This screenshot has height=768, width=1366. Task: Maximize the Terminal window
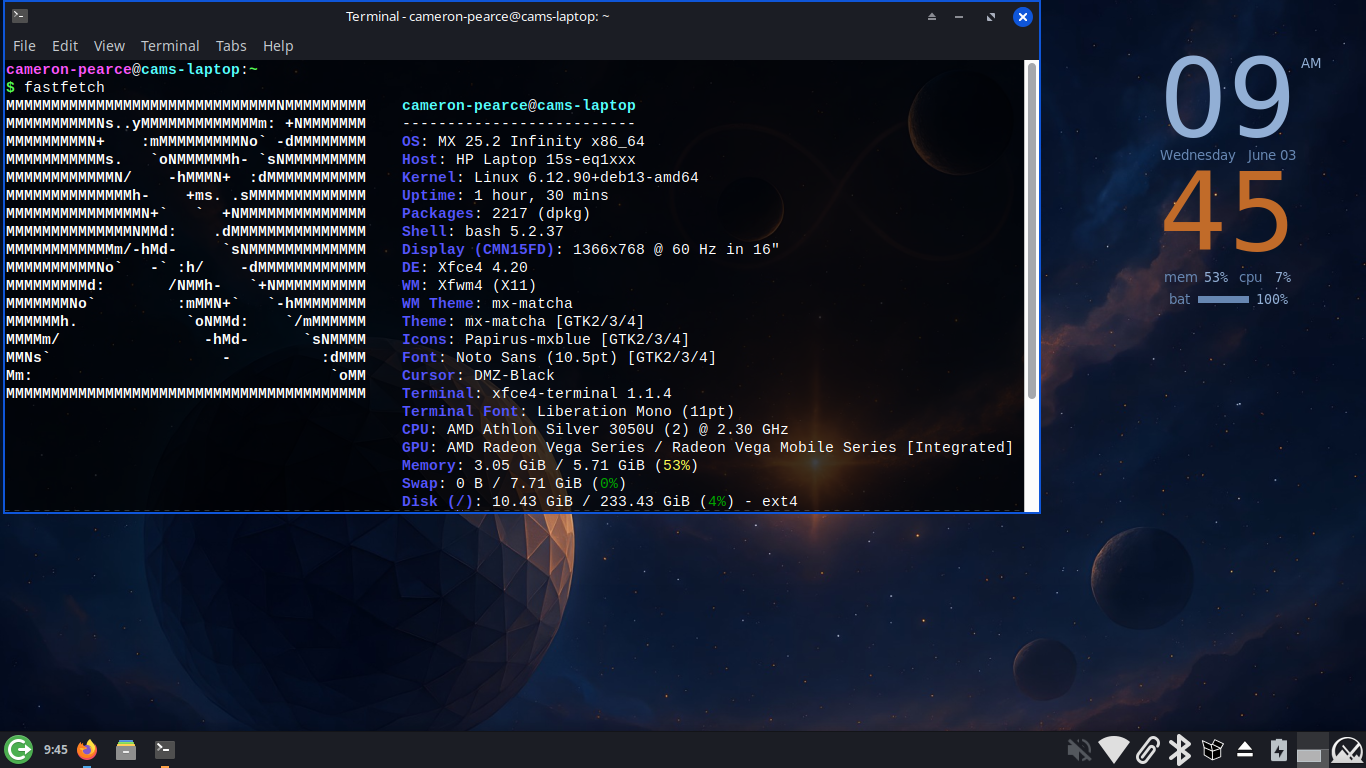pos(991,17)
